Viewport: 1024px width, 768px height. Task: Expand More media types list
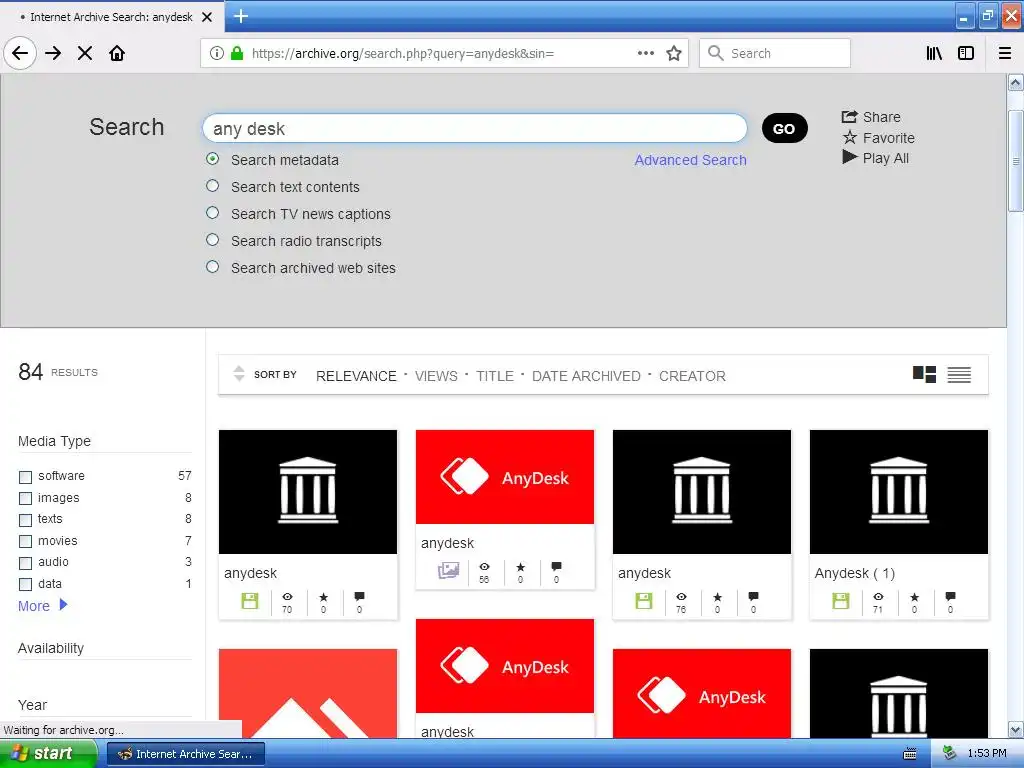42,605
